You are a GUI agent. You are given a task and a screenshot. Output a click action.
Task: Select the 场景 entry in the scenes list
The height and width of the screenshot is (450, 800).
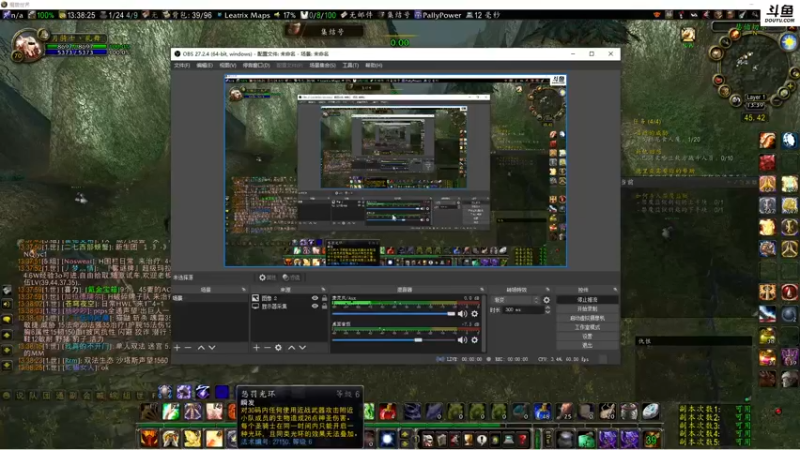pos(210,298)
